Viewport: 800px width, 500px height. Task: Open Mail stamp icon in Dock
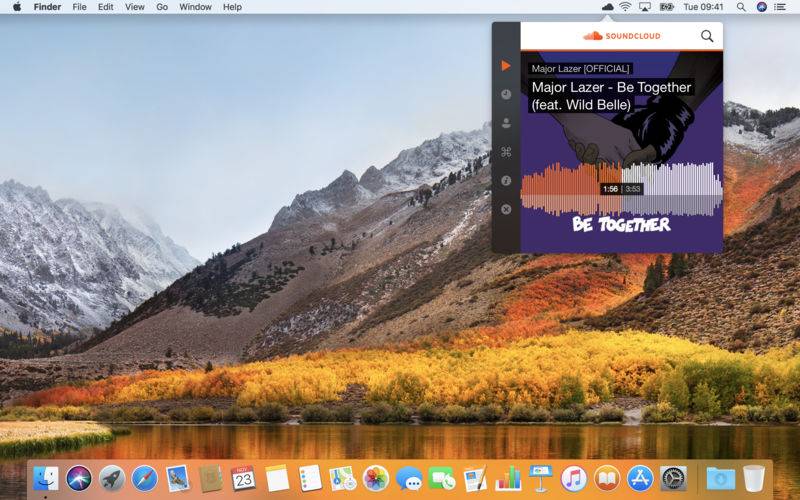[178, 479]
